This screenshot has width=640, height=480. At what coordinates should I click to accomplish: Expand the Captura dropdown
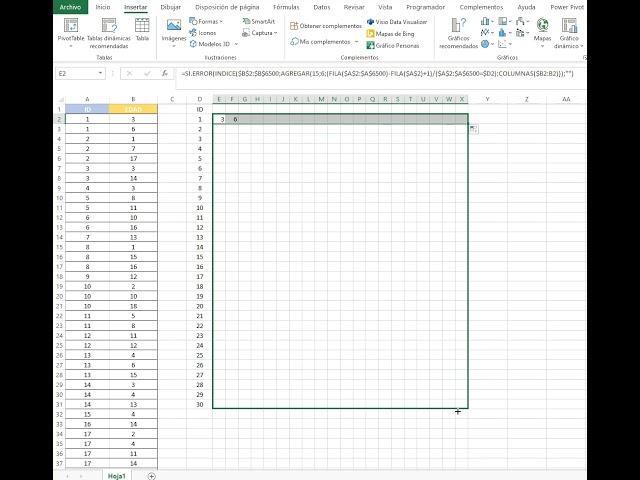tap(262, 33)
